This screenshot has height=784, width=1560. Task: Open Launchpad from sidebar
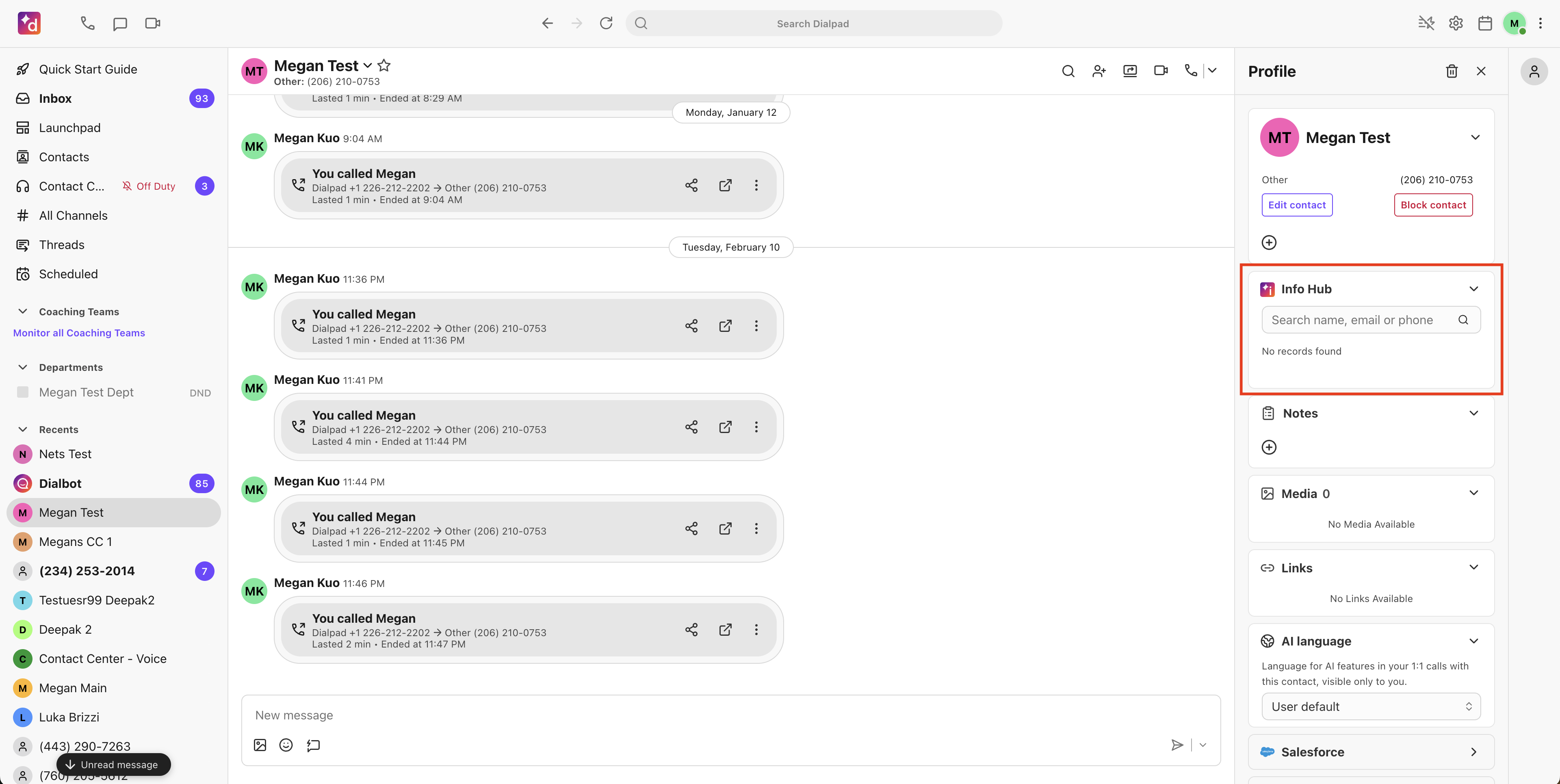[x=114, y=128]
